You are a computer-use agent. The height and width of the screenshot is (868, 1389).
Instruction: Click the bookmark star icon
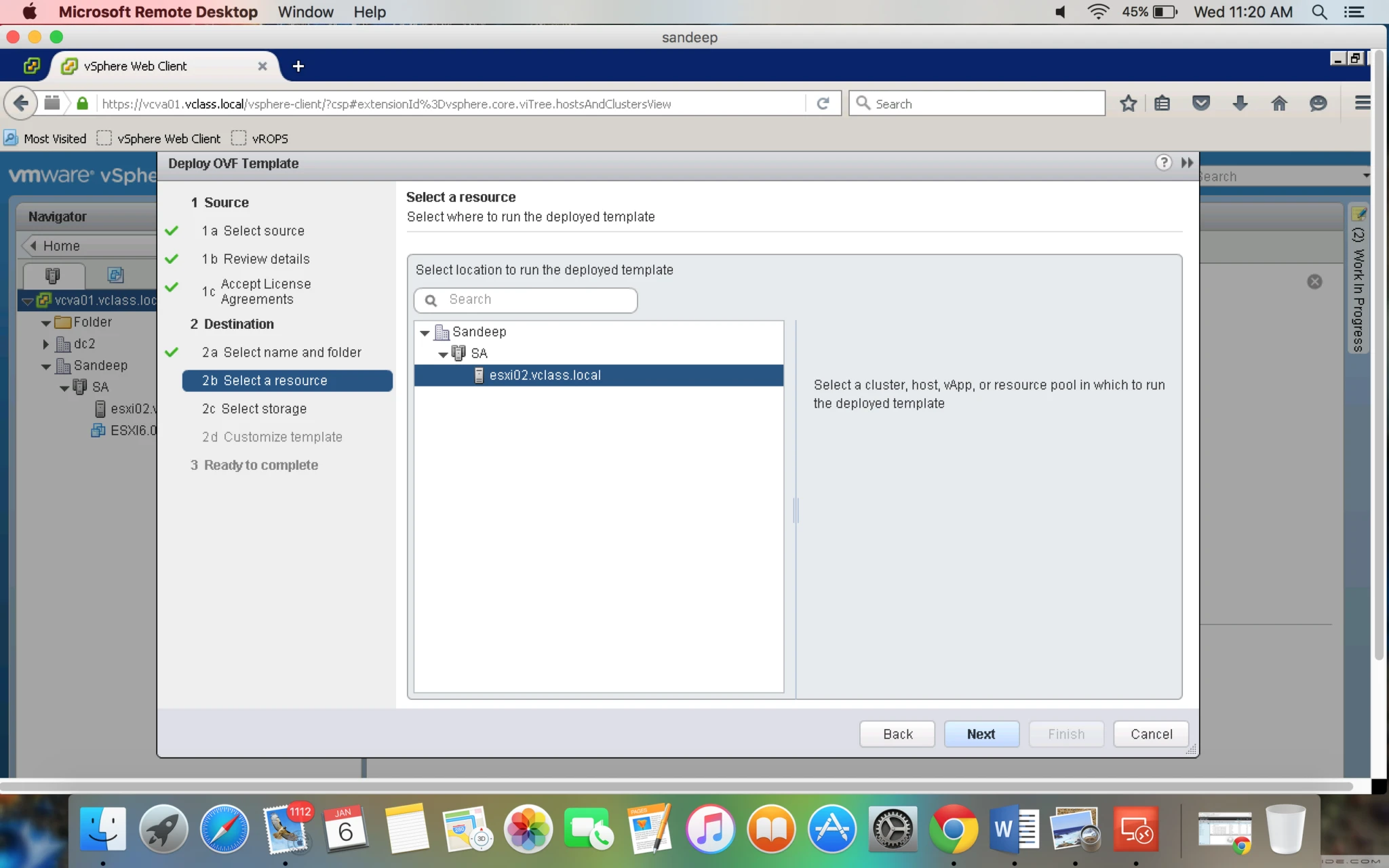point(1128,103)
